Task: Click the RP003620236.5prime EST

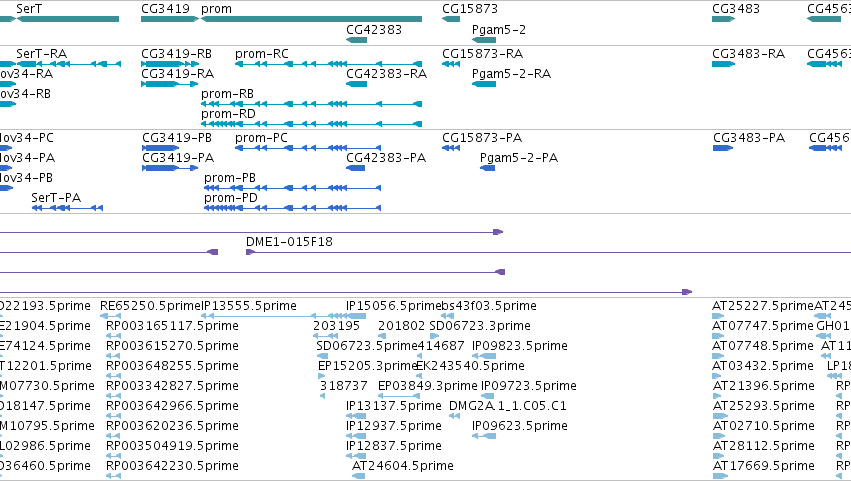Action: click(x=113, y=436)
